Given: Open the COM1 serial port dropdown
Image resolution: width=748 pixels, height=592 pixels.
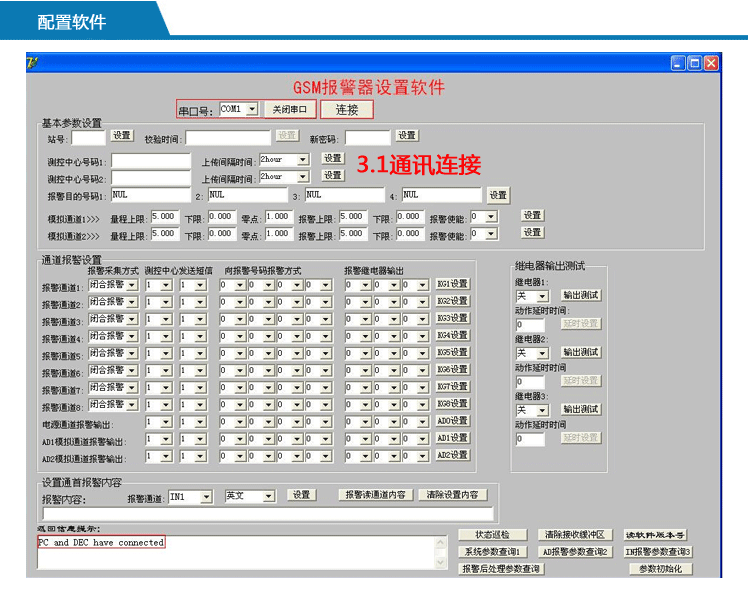Looking at the screenshot, I should (252, 109).
